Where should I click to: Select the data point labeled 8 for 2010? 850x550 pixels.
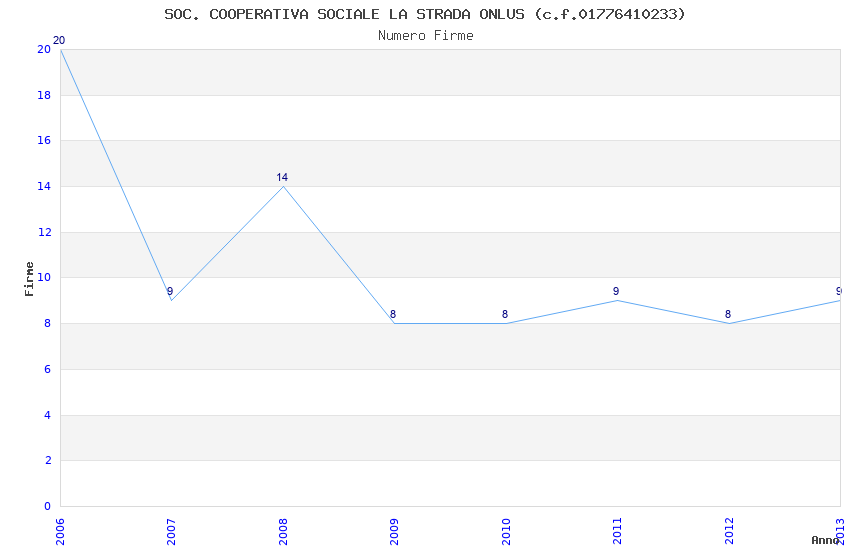(505, 314)
